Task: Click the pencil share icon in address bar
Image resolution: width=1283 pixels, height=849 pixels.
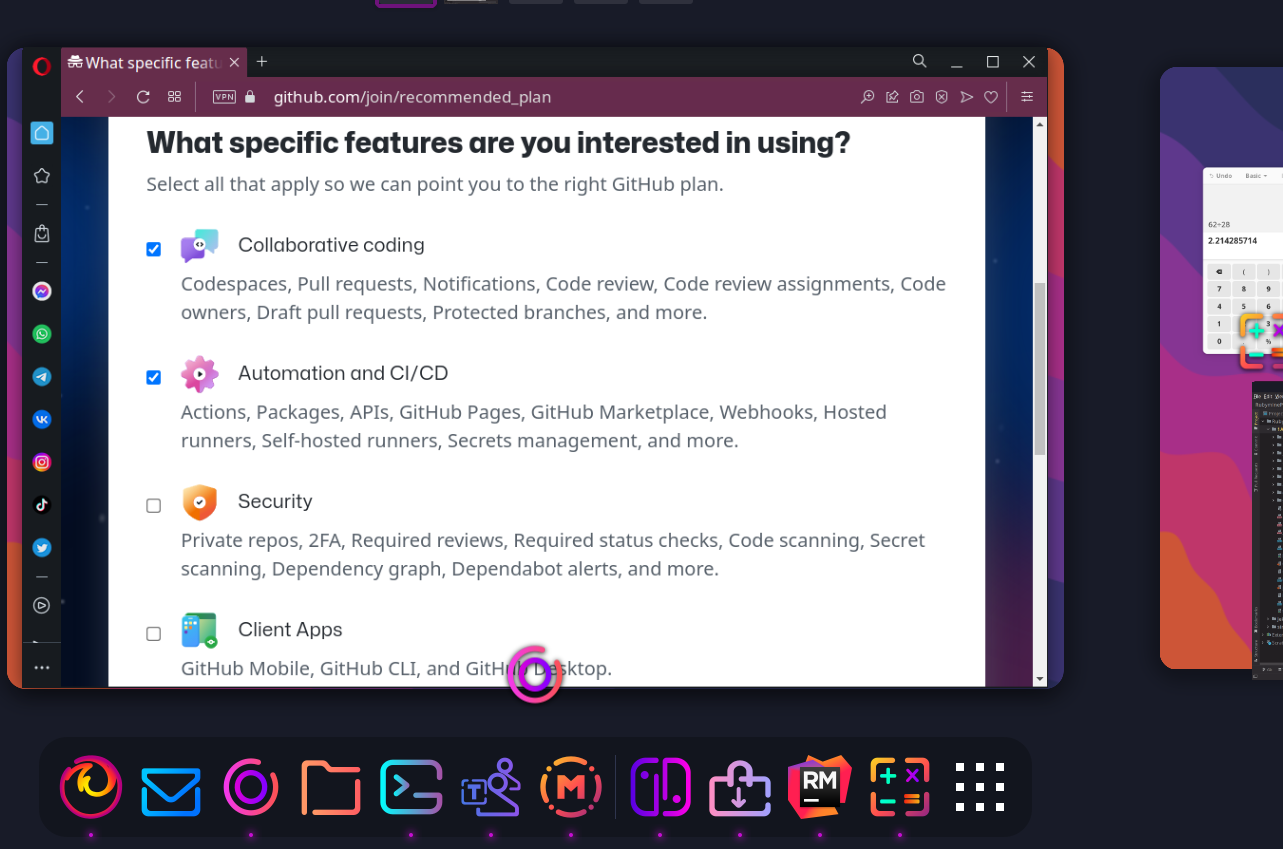Action: coord(892,97)
